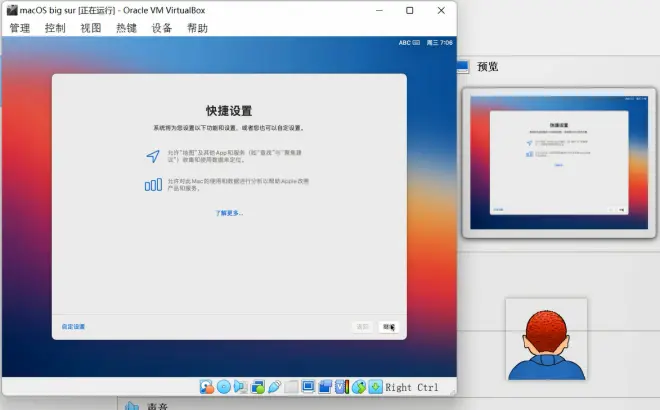Open the 管理 menu
The width and height of the screenshot is (660, 410).
pos(20,28)
